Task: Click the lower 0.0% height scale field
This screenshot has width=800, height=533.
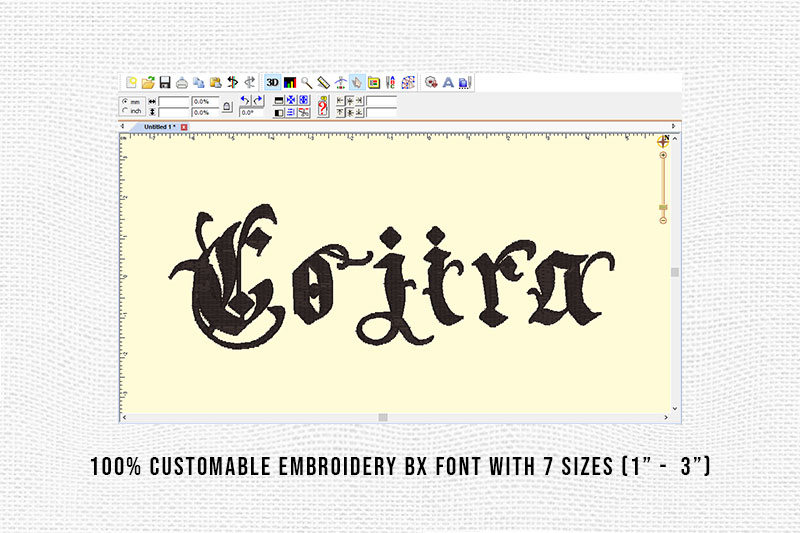Action: (x=205, y=112)
